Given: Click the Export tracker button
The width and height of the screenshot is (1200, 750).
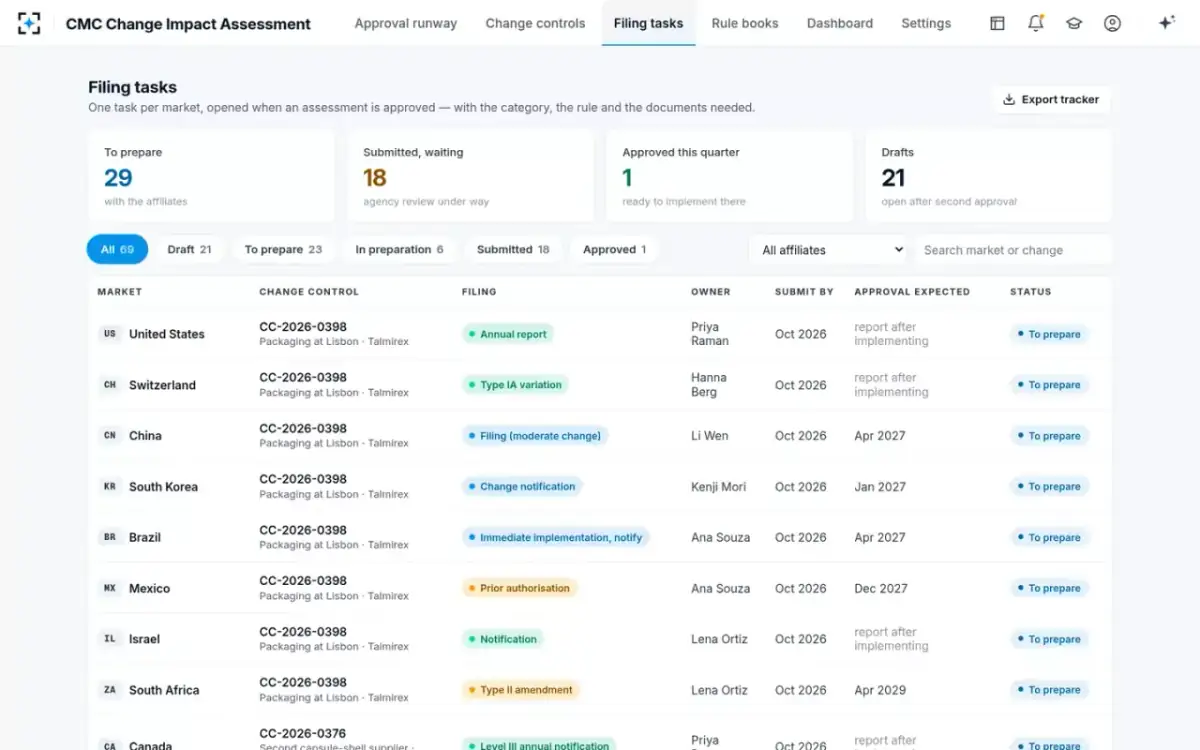Looking at the screenshot, I should [1051, 100].
